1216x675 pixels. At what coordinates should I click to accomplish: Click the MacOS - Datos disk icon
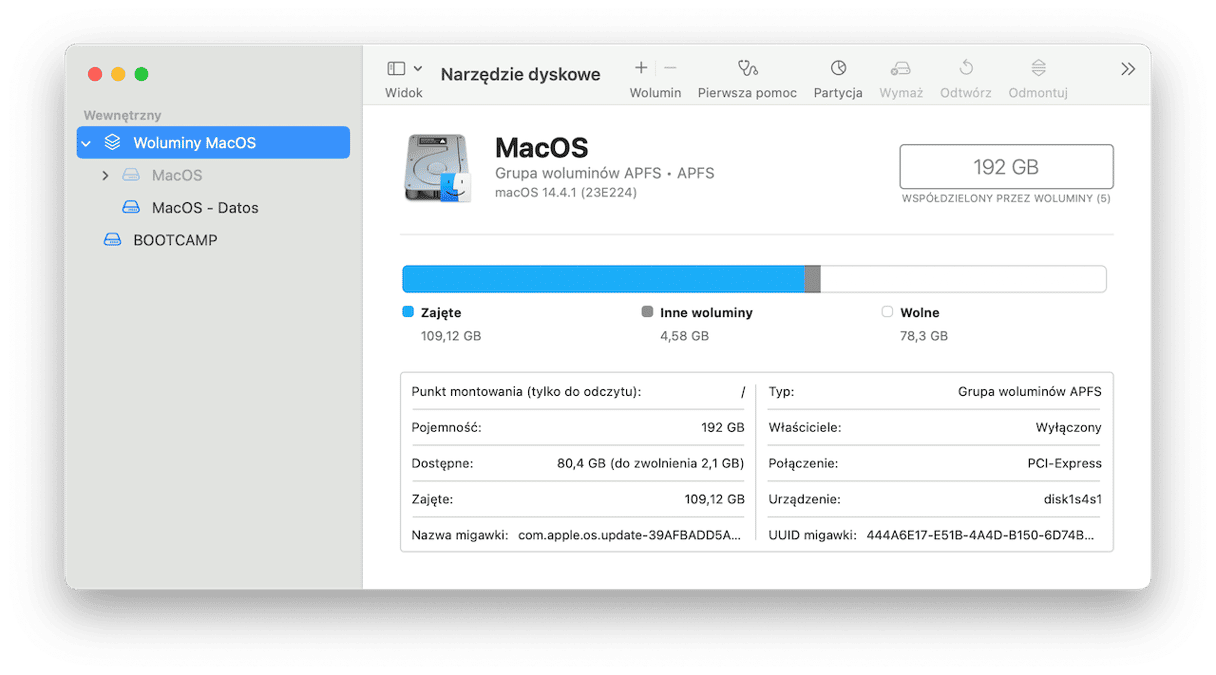pyautogui.click(x=131, y=208)
